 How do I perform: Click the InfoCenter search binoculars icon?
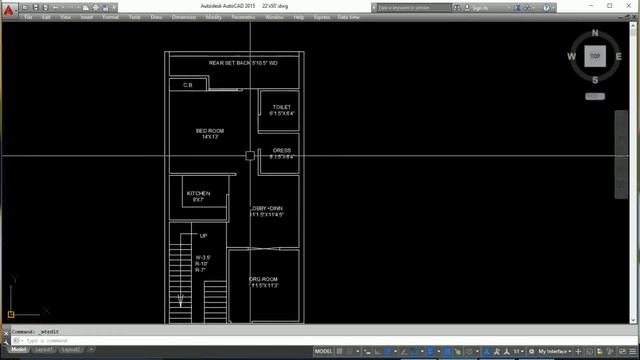click(x=457, y=8)
